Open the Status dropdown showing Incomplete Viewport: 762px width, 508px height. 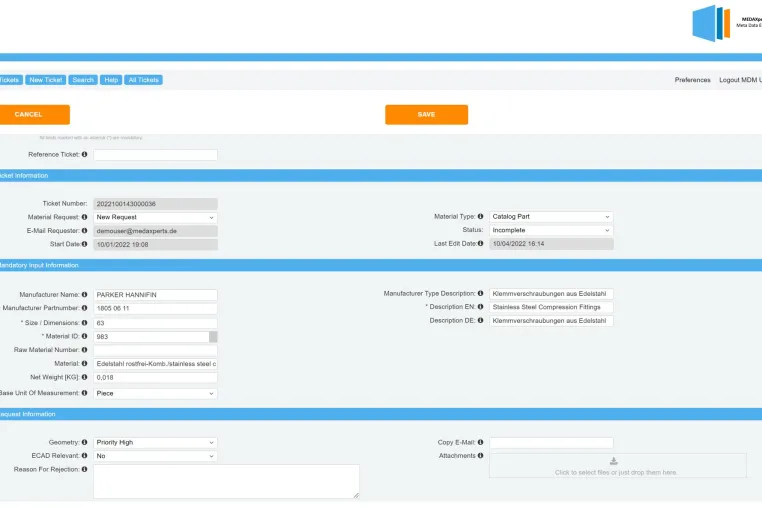[551, 230]
